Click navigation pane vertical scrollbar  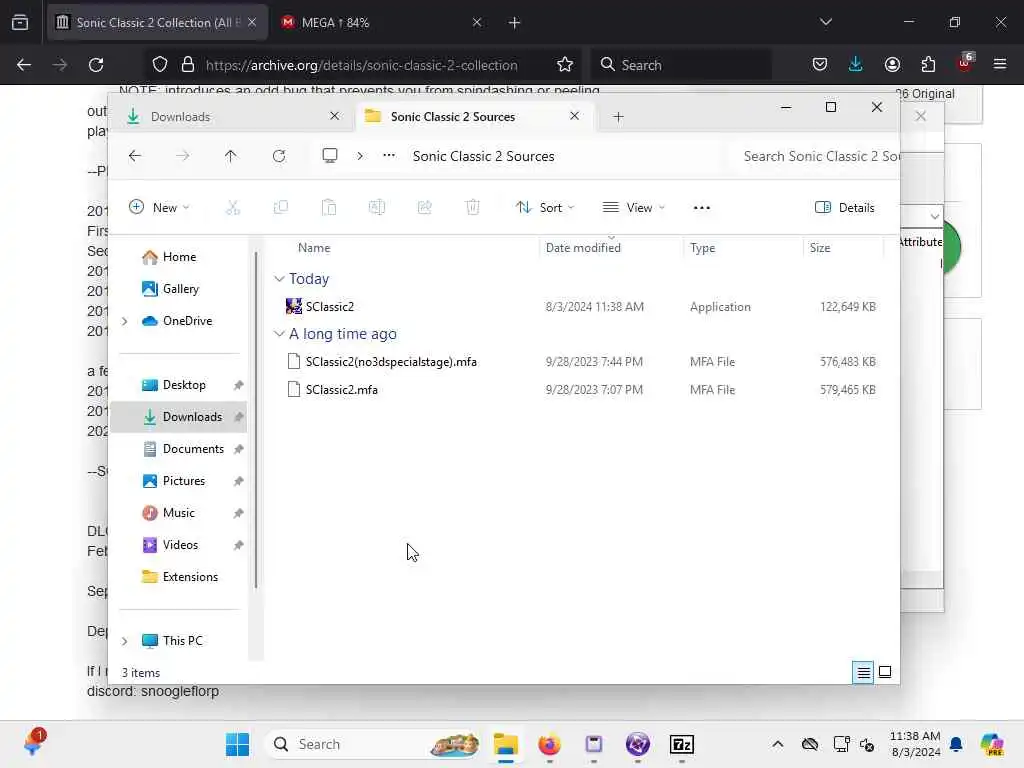click(256, 418)
